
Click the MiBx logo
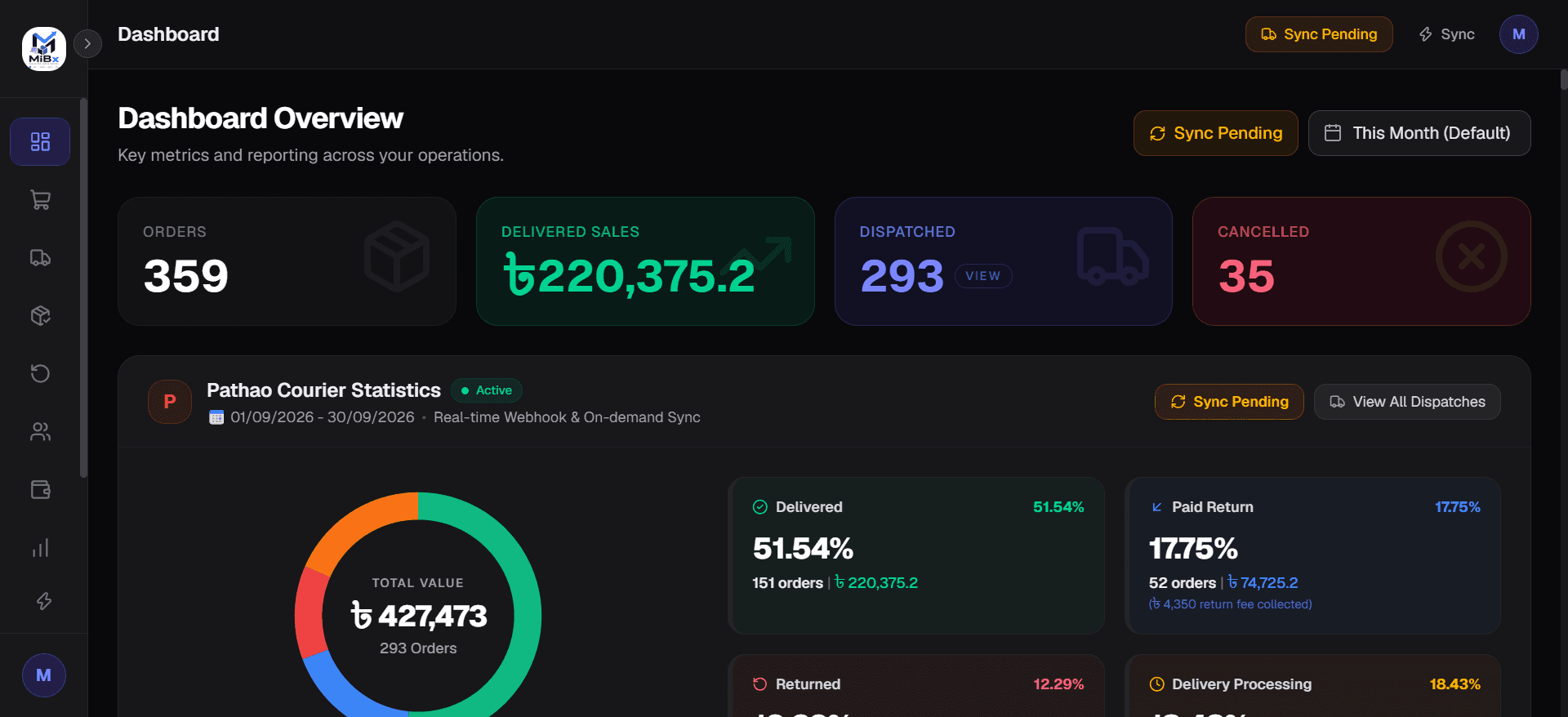44,49
